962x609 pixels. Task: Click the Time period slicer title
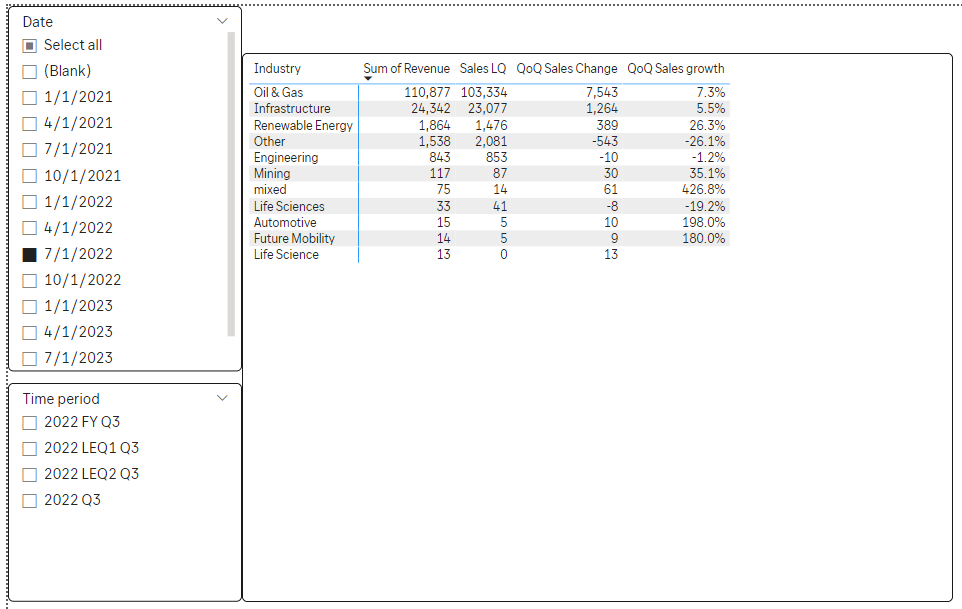[x=61, y=399]
